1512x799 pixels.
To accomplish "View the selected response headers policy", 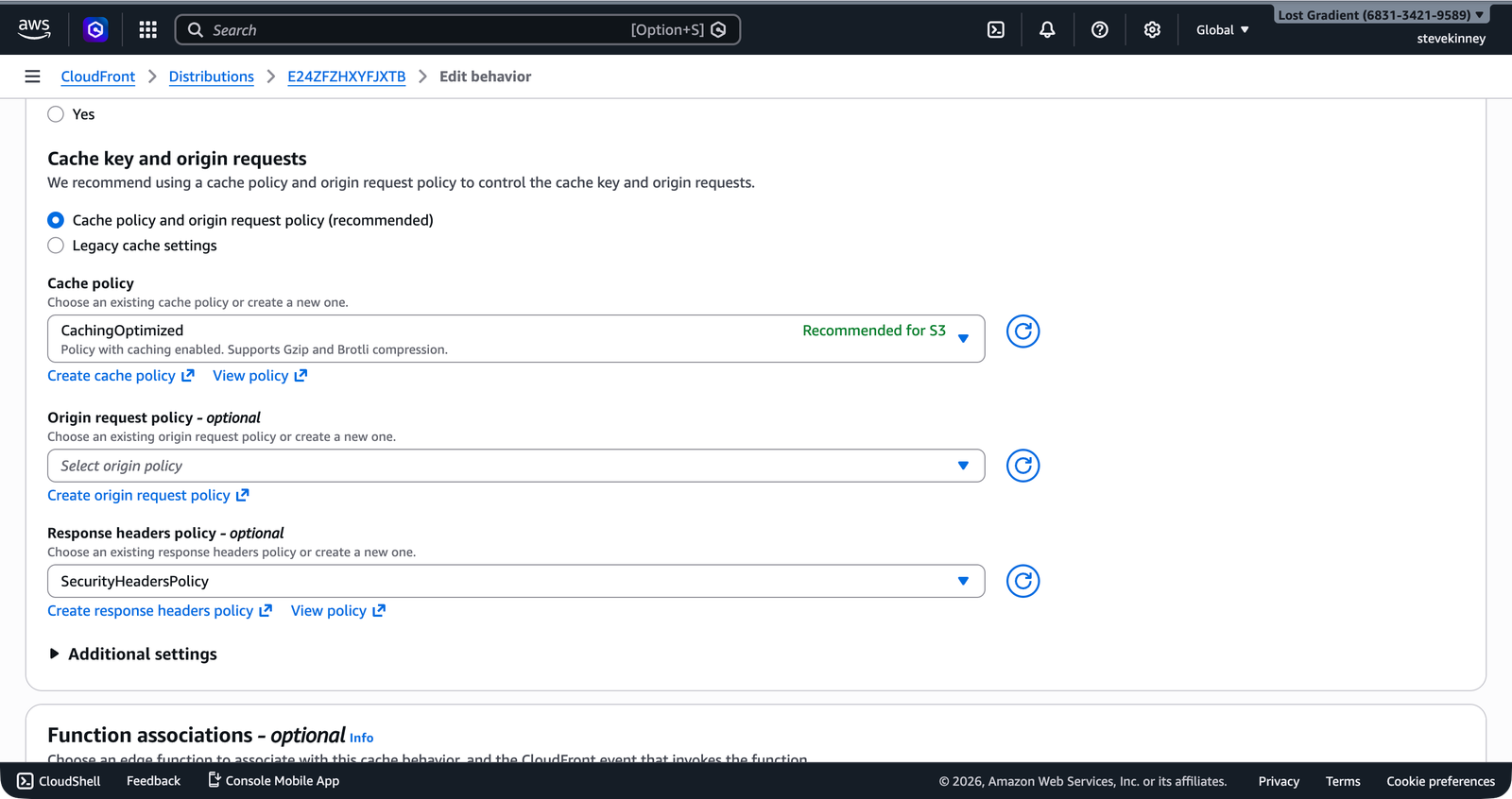I will (x=338, y=611).
